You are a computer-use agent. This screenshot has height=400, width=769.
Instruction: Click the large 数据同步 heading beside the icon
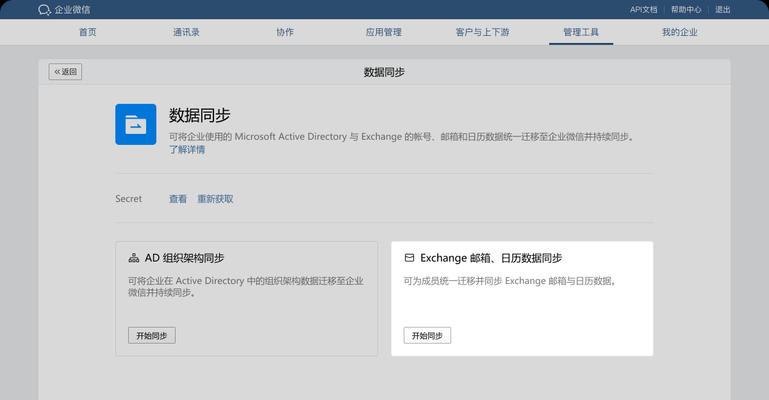tap(200, 115)
